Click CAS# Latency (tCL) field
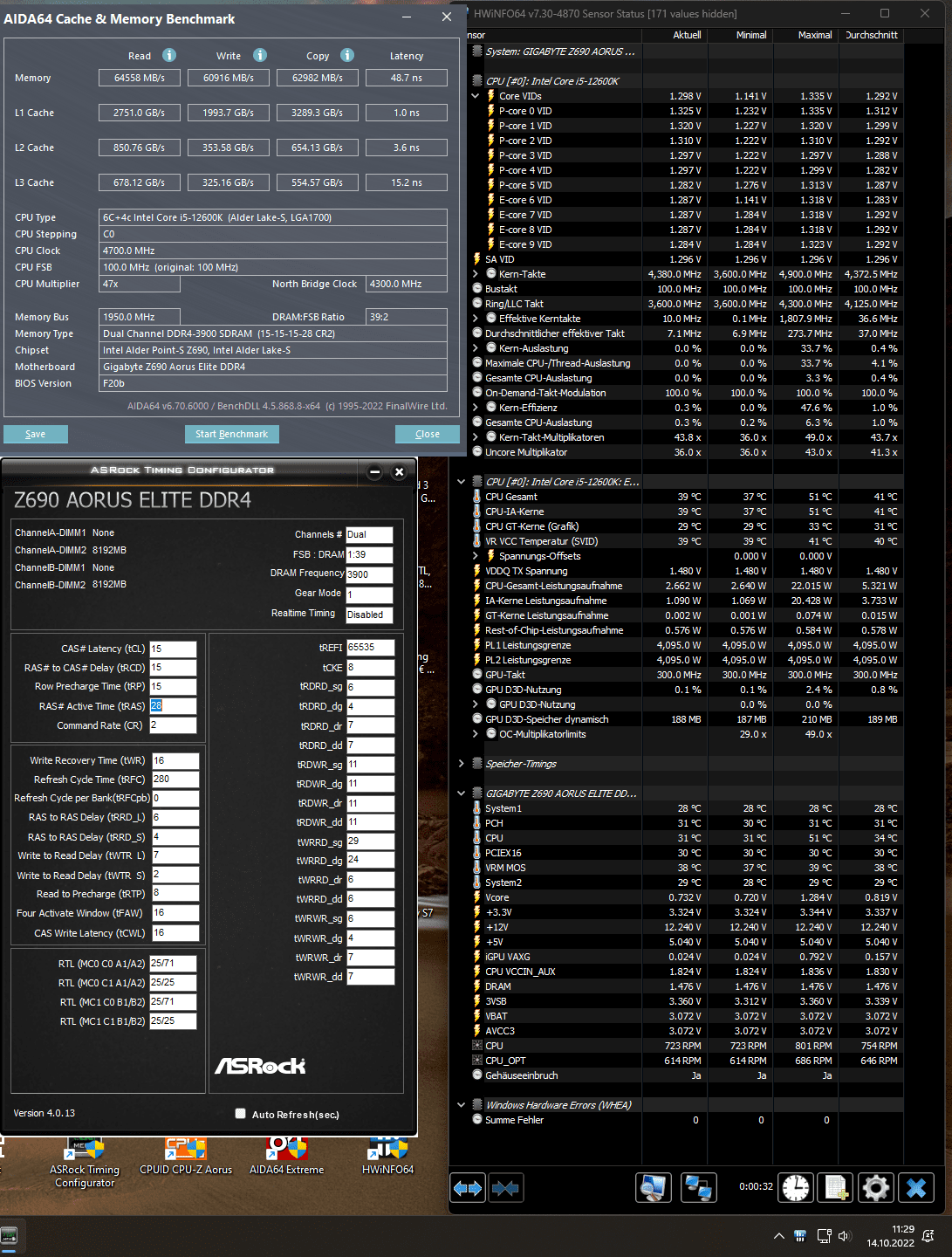 click(x=173, y=649)
